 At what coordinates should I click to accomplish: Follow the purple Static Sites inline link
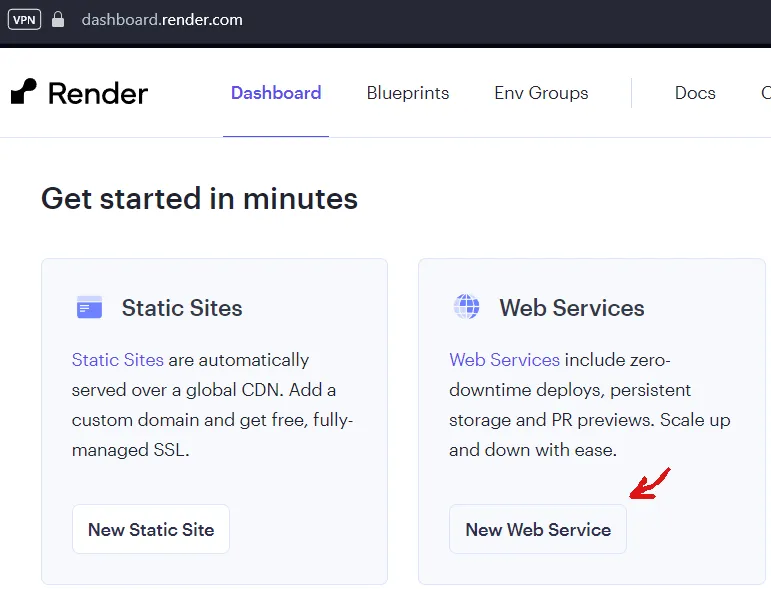pyautogui.click(x=117, y=360)
